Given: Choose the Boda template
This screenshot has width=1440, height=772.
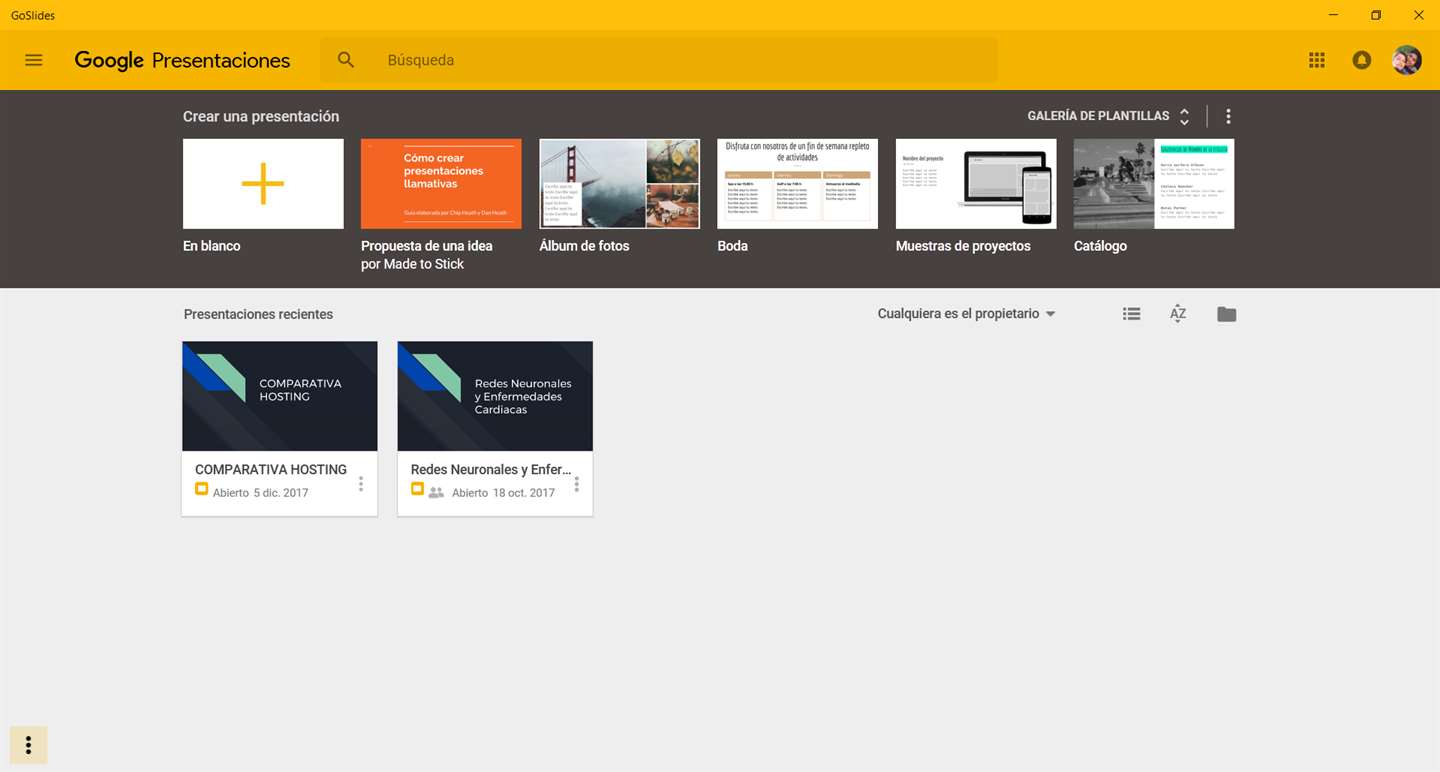Looking at the screenshot, I should tap(797, 184).
